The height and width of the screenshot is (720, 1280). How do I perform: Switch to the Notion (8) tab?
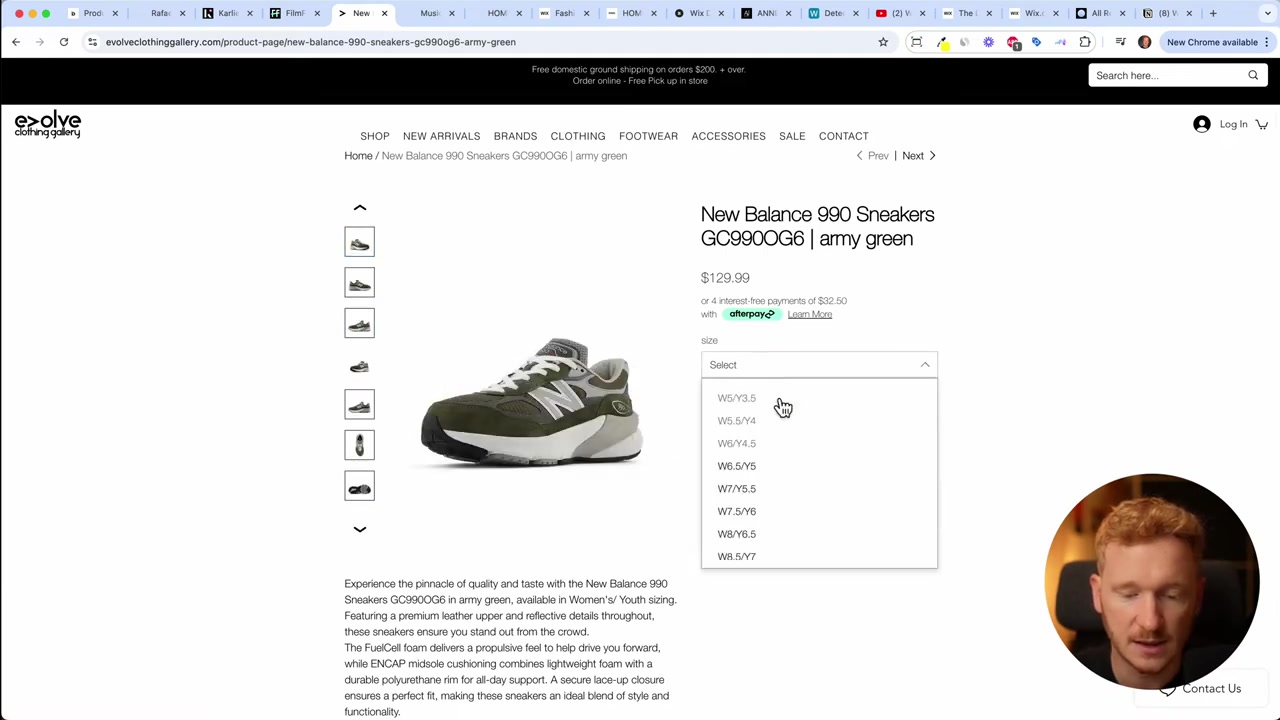(x=1167, y=13)
